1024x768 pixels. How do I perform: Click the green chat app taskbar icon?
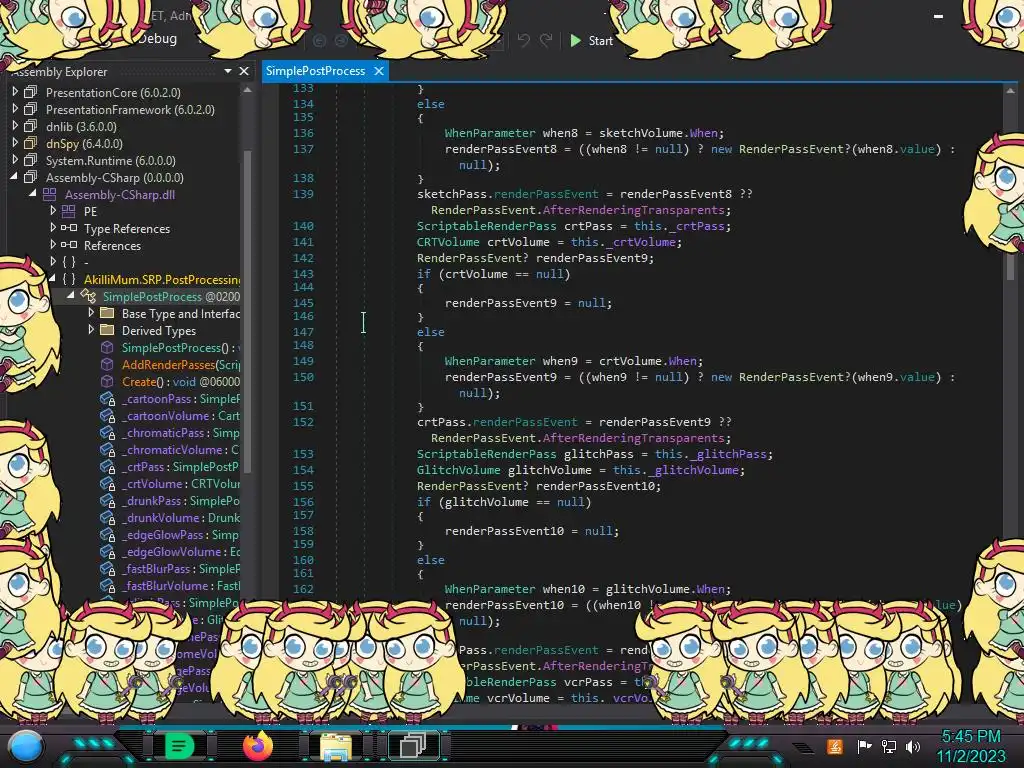[179, 745]
